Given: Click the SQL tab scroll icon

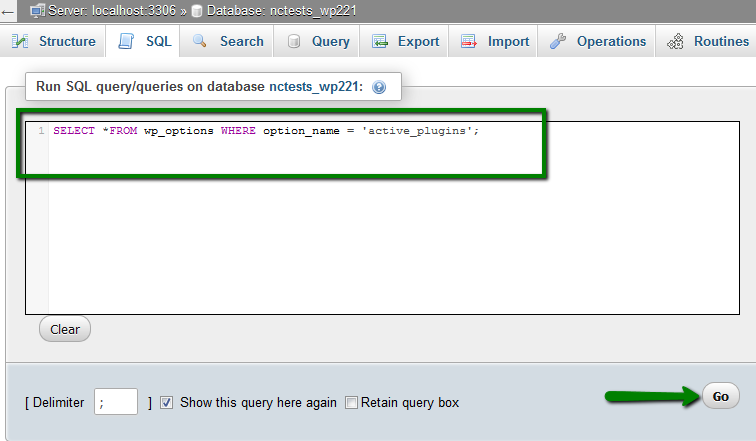Looking at the screenshot, I should point(126,41).
